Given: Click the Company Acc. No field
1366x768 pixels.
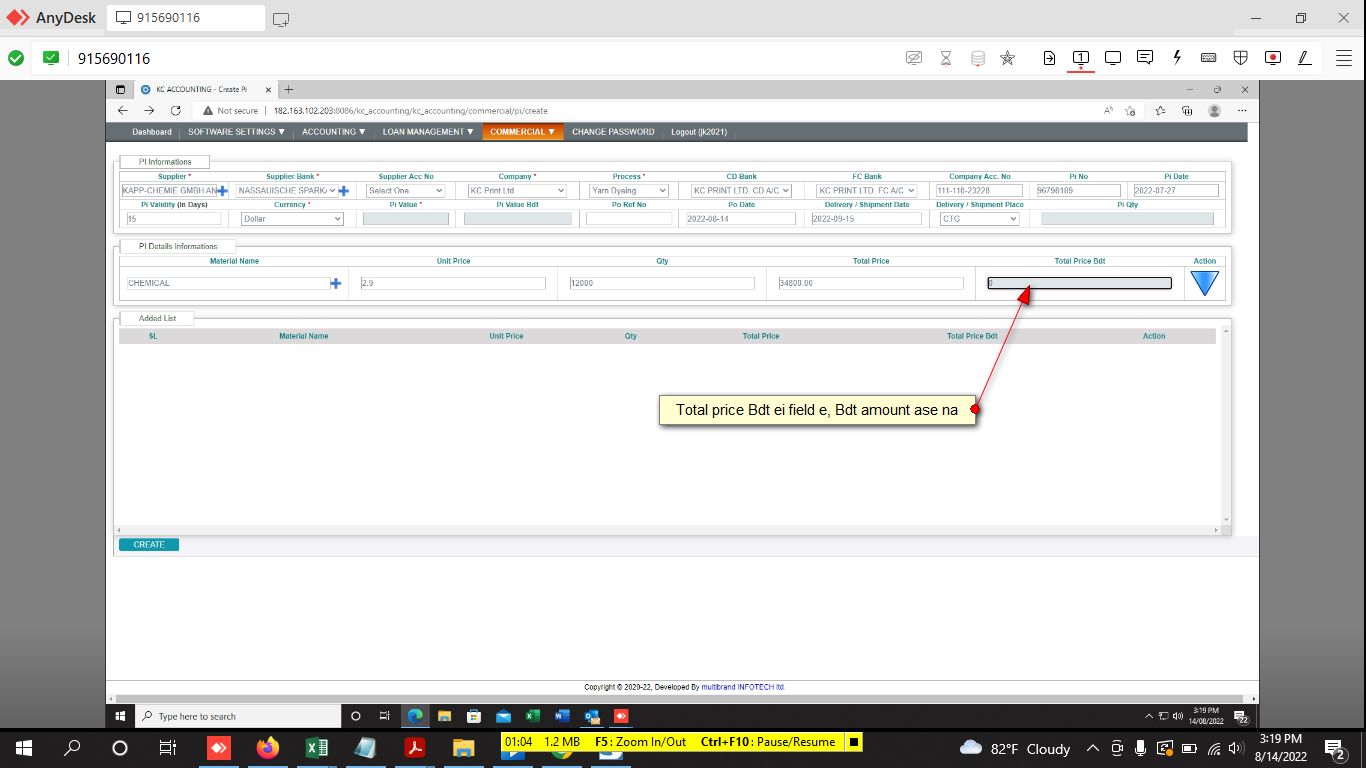Looking at the screenshot, I should click(x=979, y=190).
